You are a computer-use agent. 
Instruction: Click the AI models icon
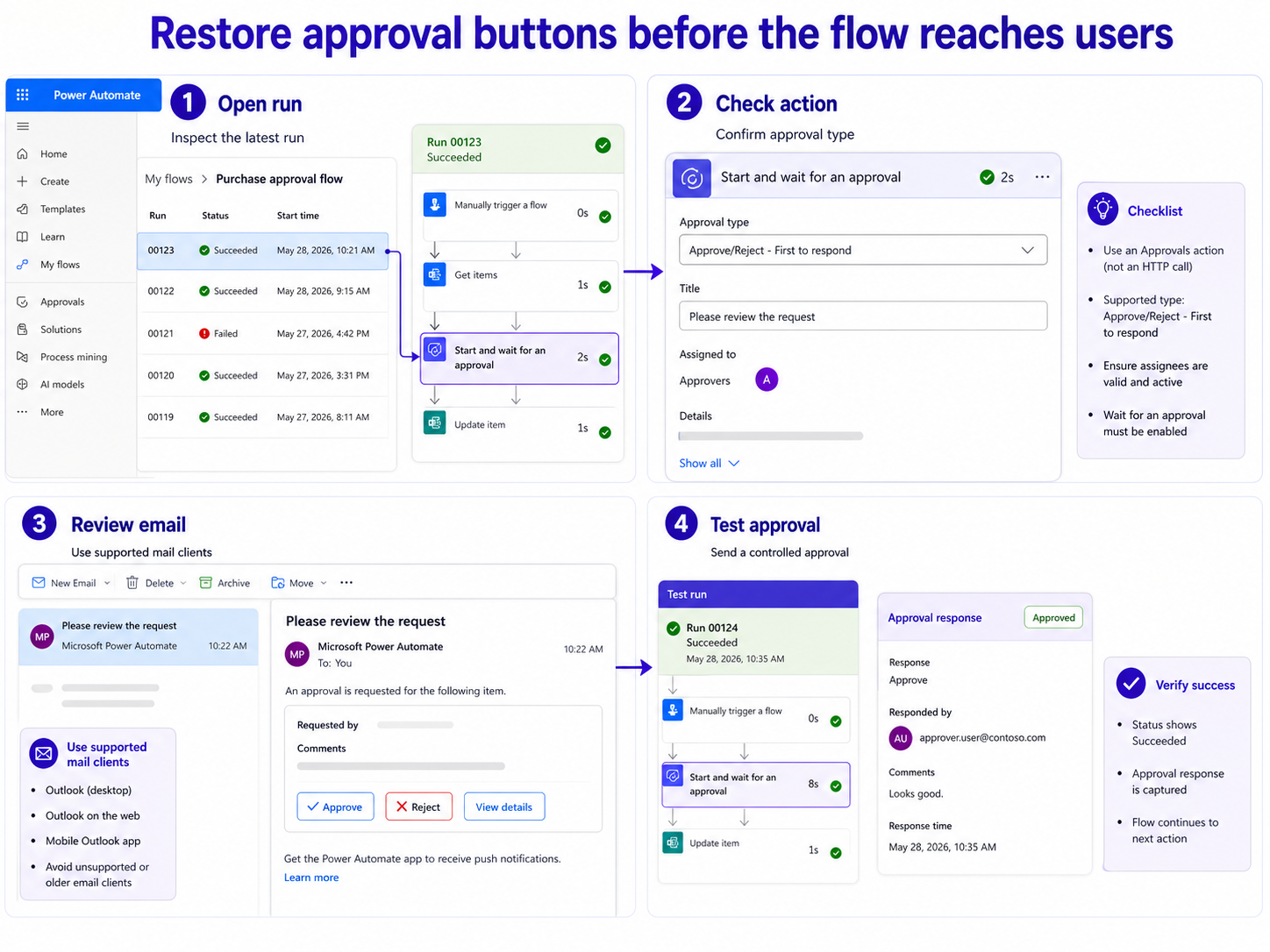(23, 384)
